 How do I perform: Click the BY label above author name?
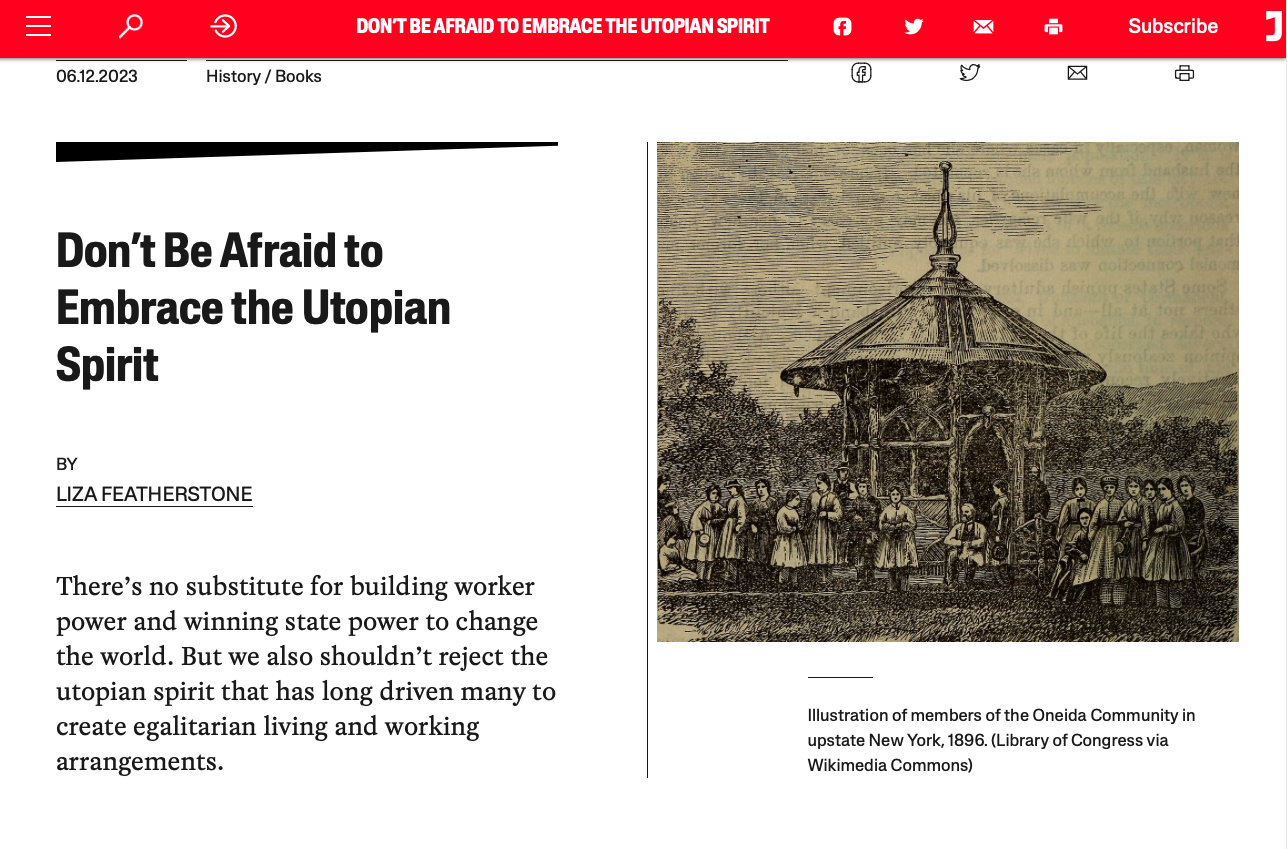67,464
